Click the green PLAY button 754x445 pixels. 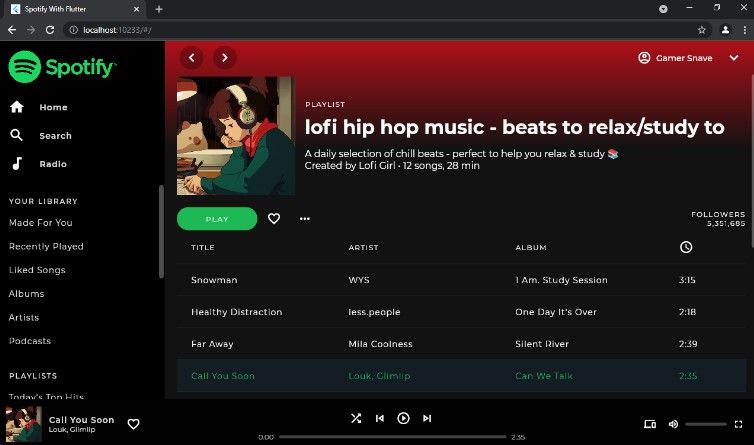point(217,219)
